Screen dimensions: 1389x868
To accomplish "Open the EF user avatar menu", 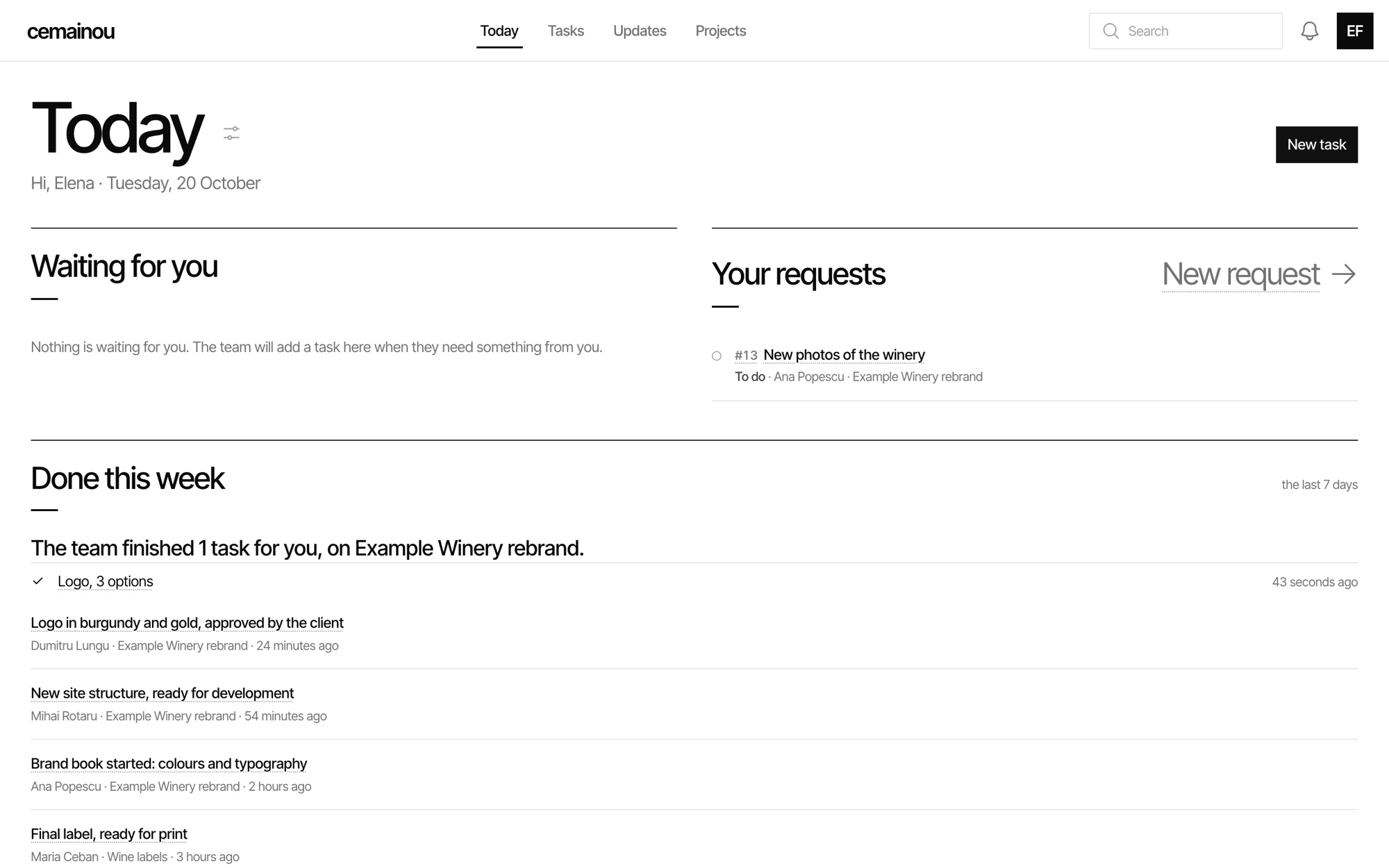I will (1354, 31).
